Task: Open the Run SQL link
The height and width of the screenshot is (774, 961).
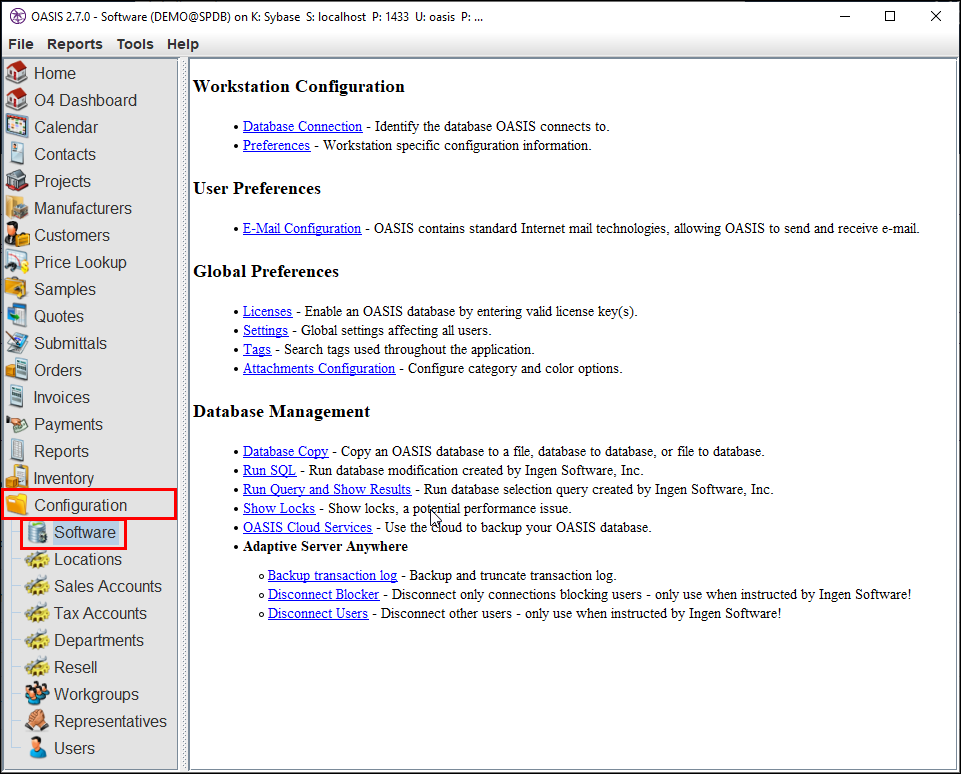Action: point(269,470)
